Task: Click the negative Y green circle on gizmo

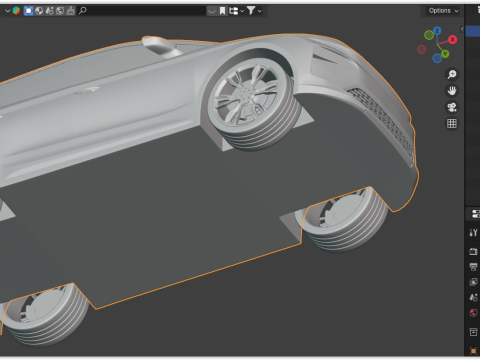Action: (429, 35)
